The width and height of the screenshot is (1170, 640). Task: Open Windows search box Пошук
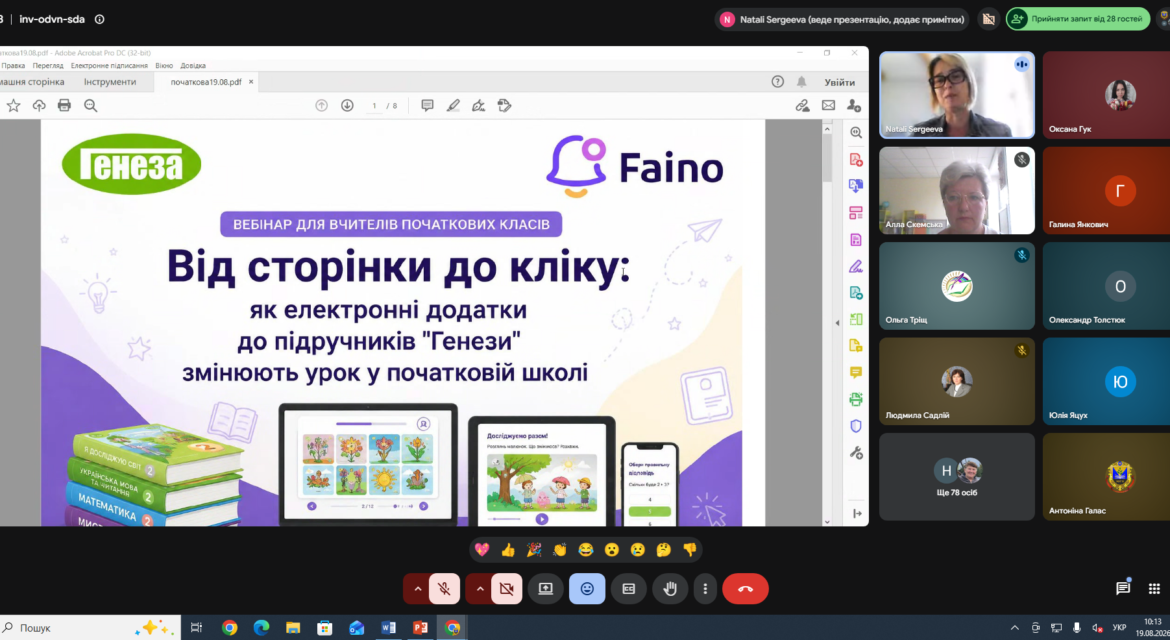click(90, 627)
